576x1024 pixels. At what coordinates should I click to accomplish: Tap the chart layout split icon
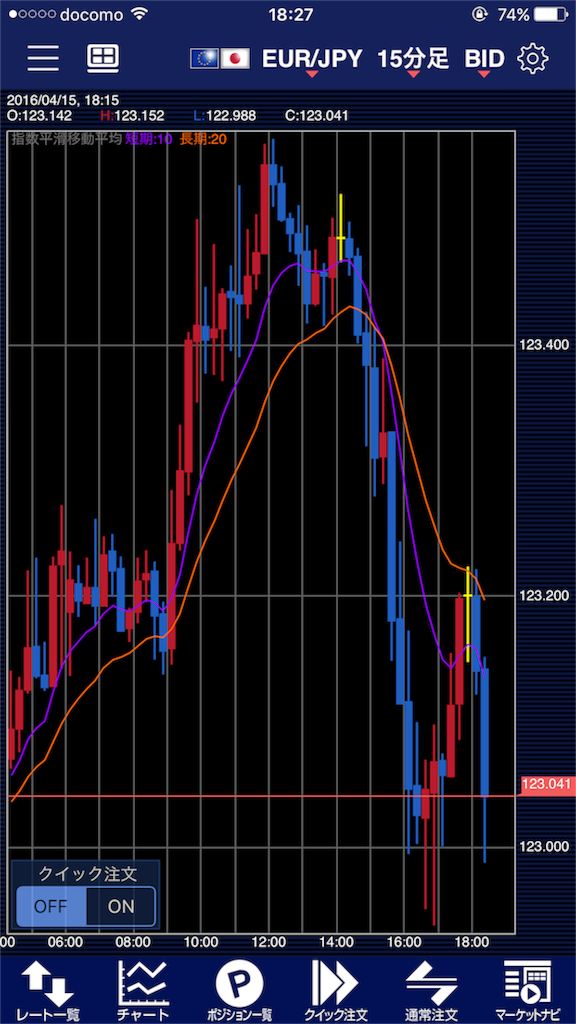(x=103, y=58)
